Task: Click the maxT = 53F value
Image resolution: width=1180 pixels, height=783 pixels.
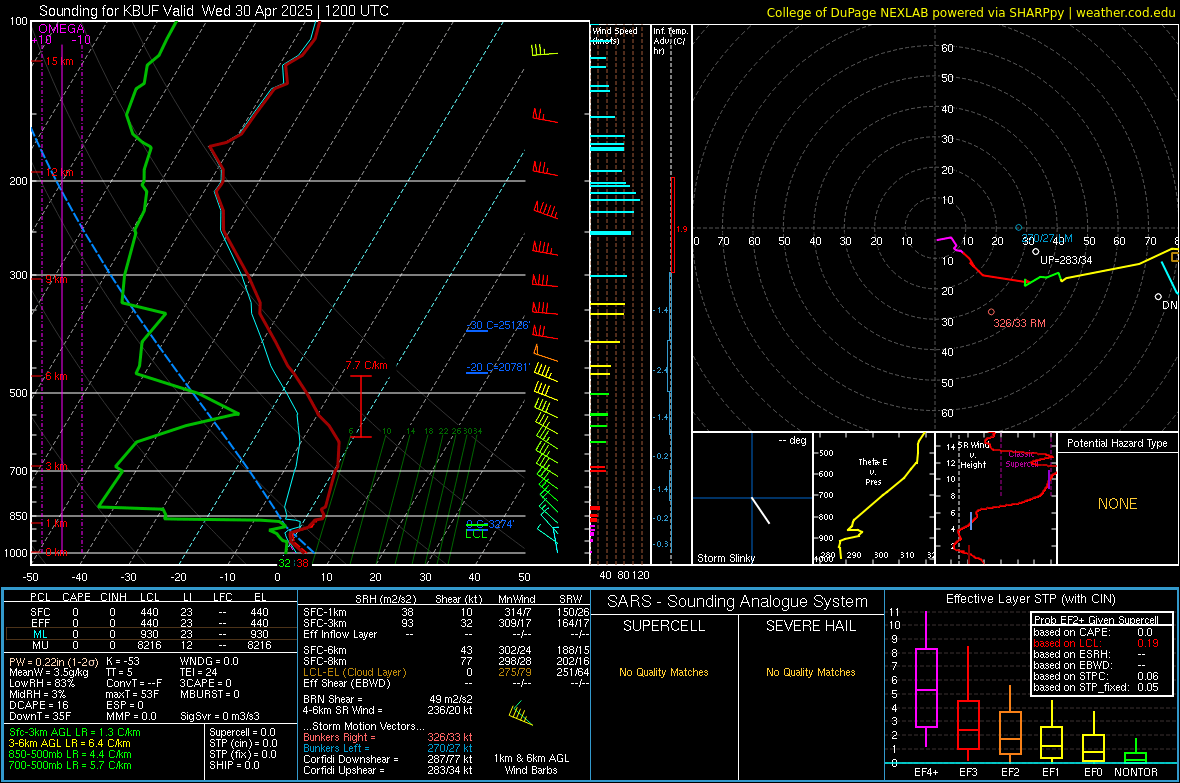Action: (x=132, y=694)
